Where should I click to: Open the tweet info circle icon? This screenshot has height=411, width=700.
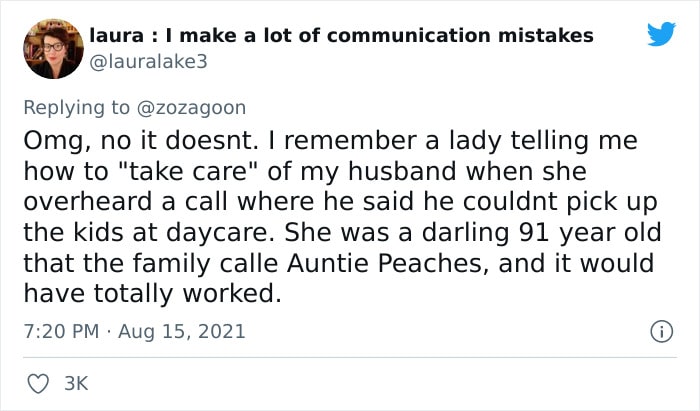click(661, 332)
